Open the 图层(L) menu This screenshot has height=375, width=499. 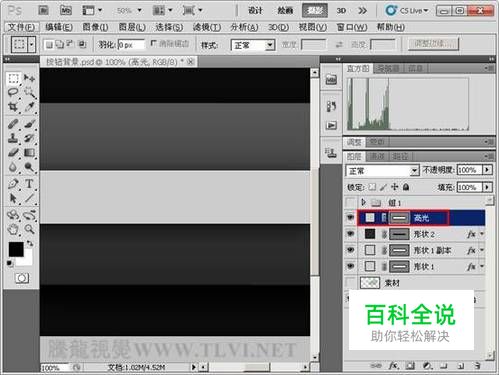132,27
